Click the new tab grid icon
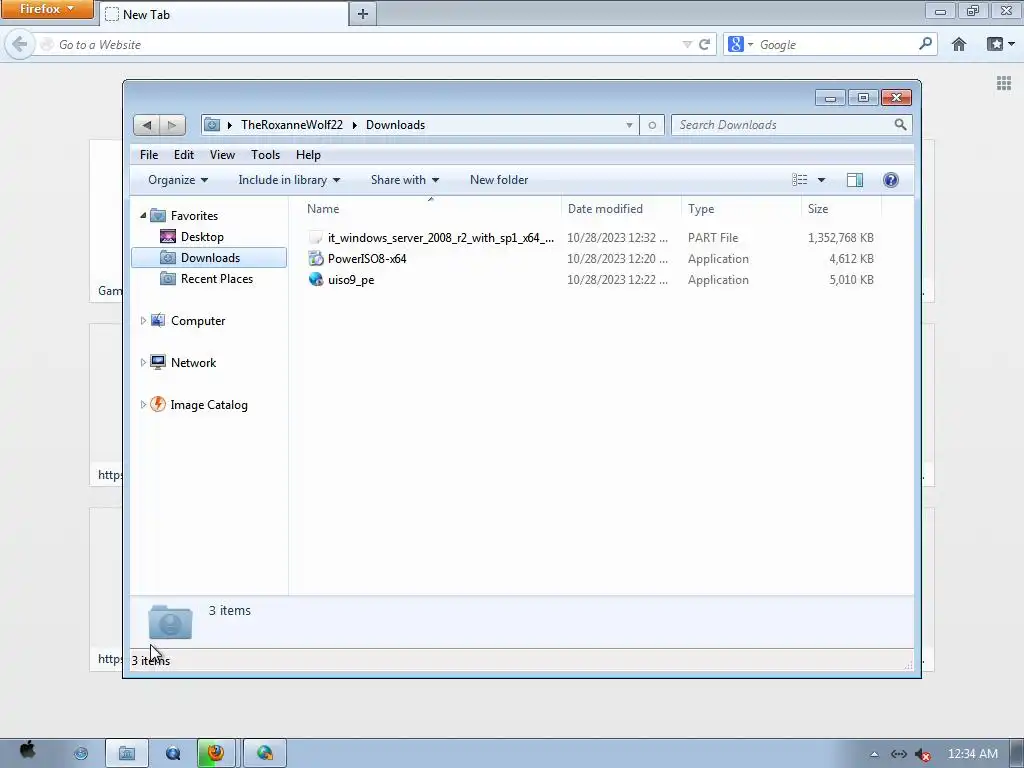 coord(1004,83)
